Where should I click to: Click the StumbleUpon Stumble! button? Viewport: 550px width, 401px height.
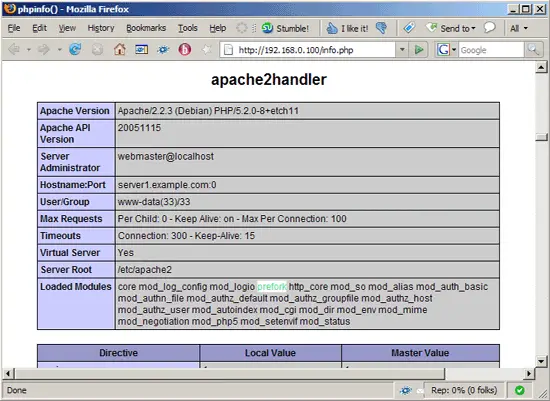(285, 28)
